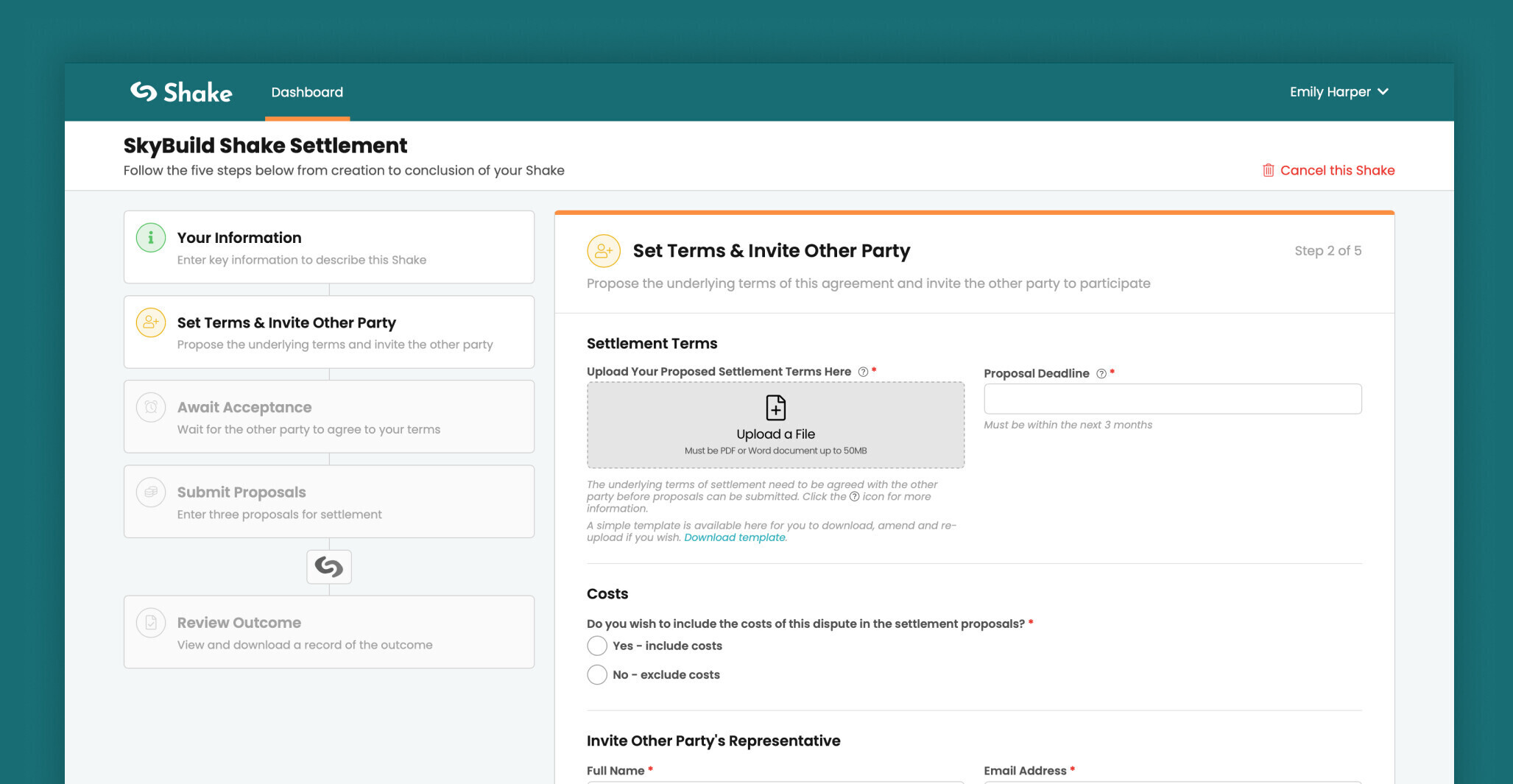This screenshot has width=1513, height=784.
Task: Open the Your Information step
Action: (329, 247)
